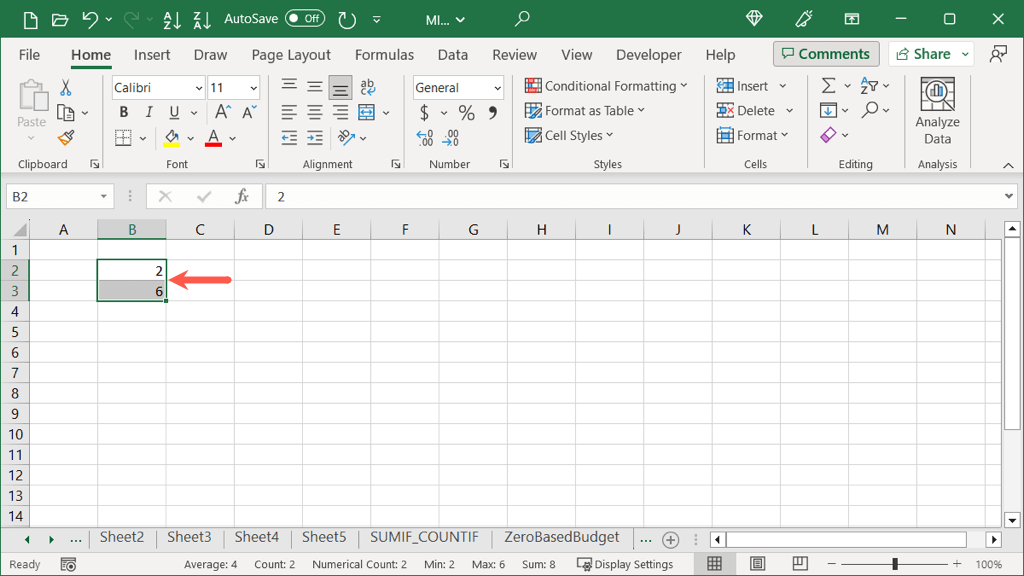
Task: Apply the Merge & Center icon
Action: pos(366,112)
